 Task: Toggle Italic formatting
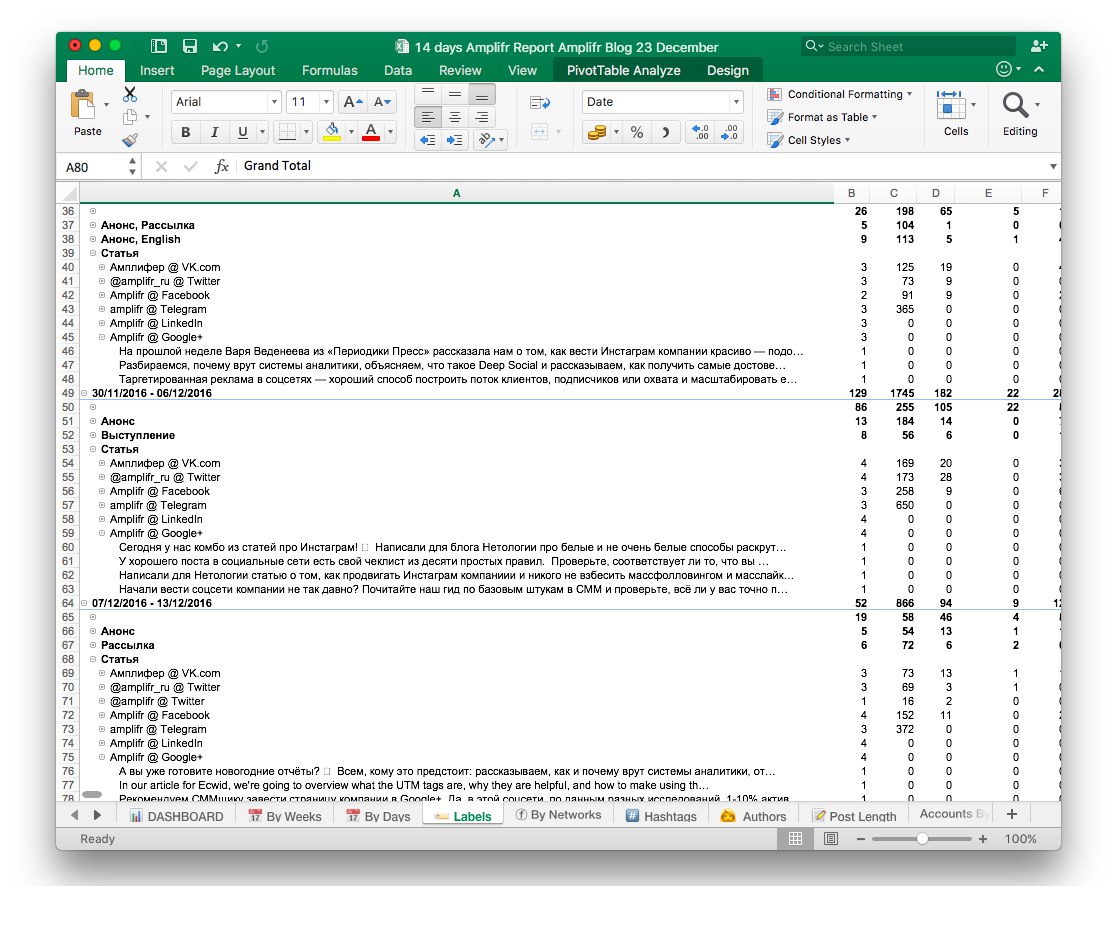click(x=214, y=132)
